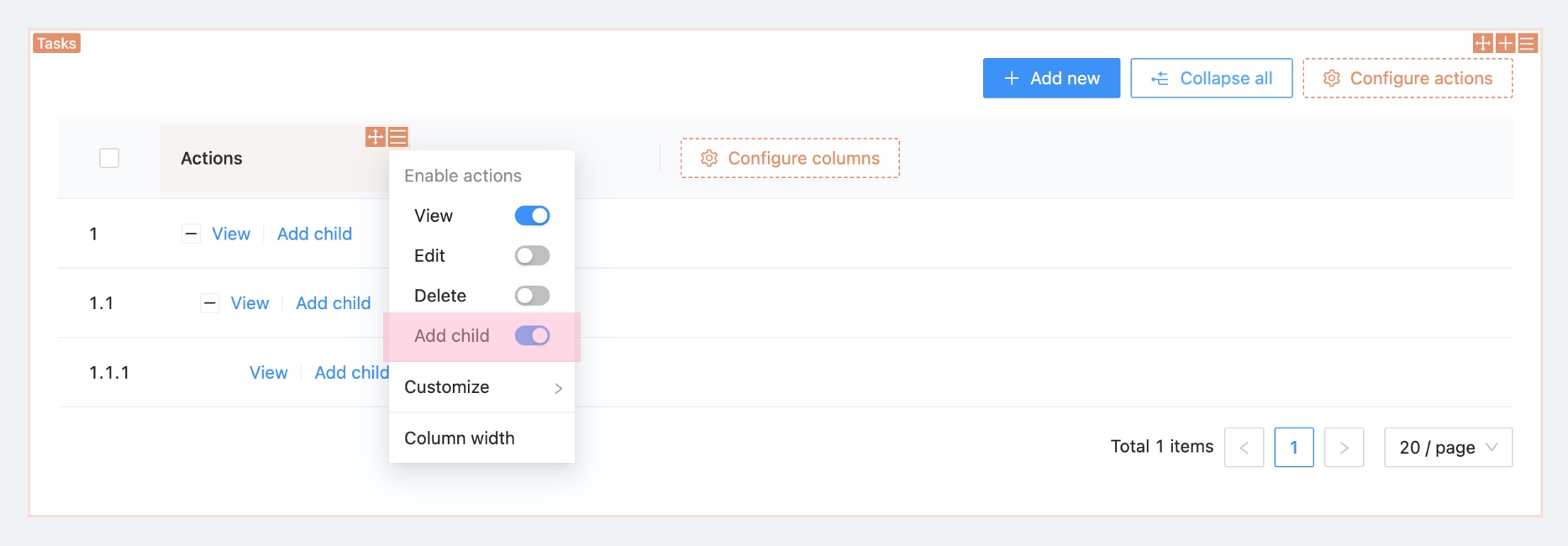Collapse row 1 with the minus button
Image resolution: width=1568 pixels, height=546 pixels.
(x=192, y=234)
